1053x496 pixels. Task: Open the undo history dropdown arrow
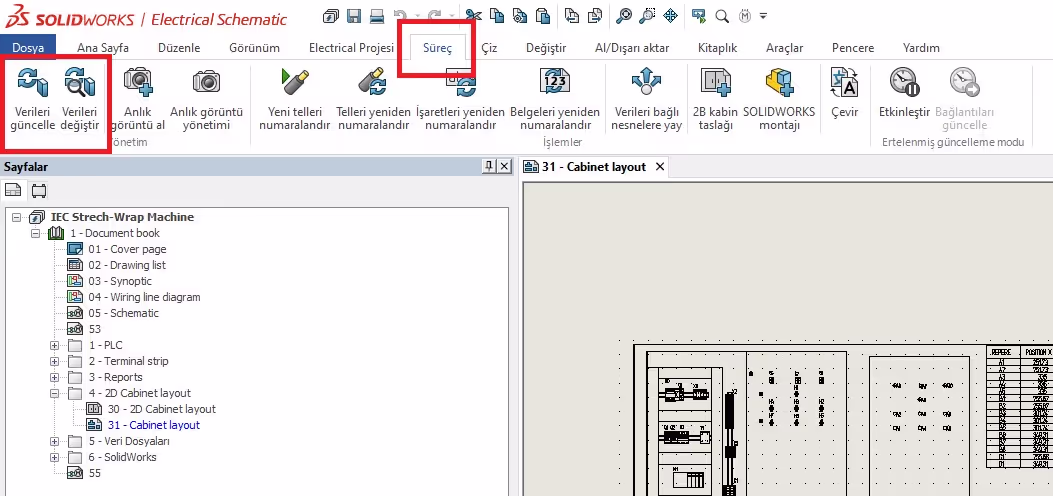coord(416,16)
